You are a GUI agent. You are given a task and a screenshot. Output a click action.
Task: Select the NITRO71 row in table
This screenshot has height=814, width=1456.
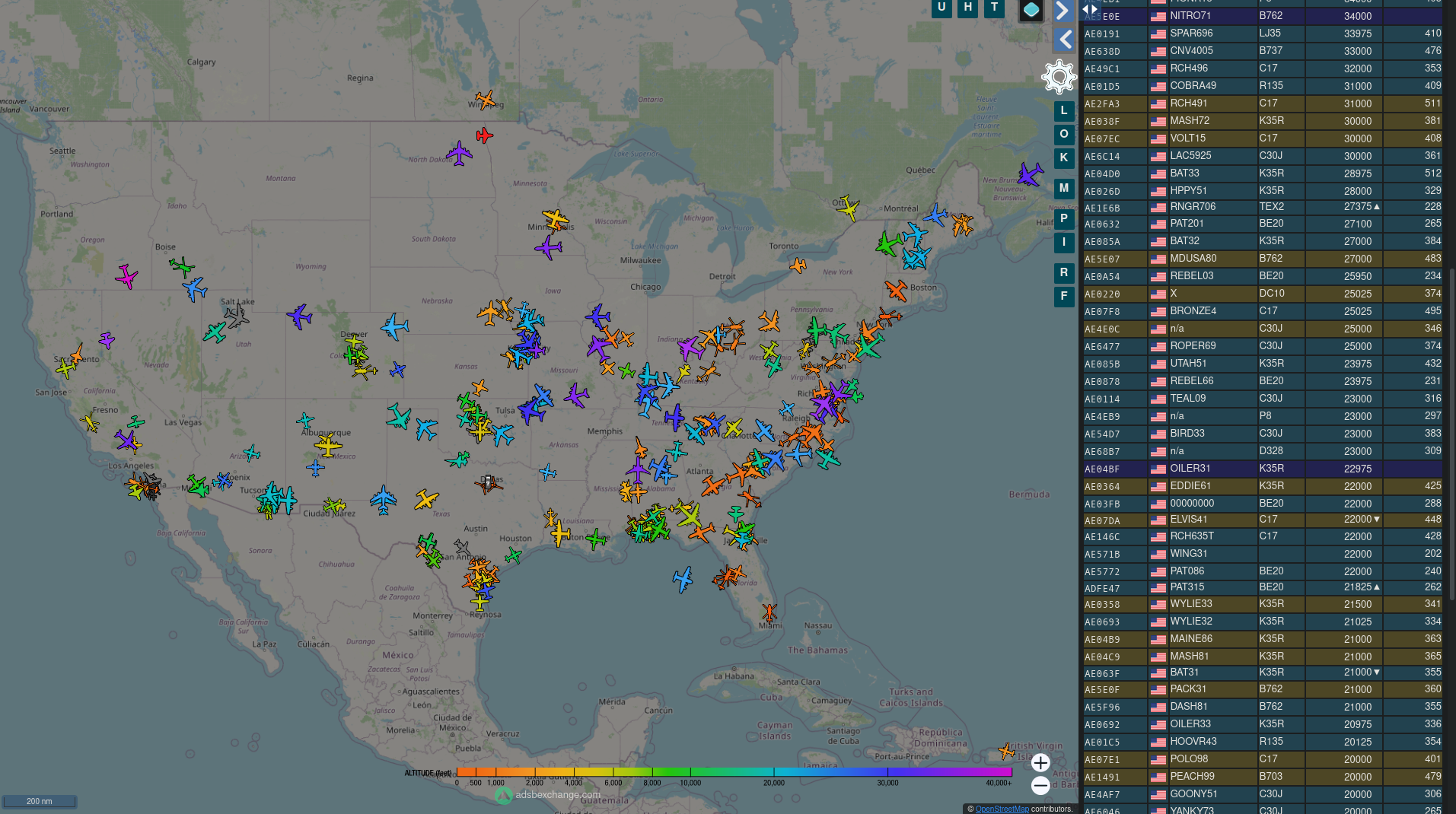[1263, 16]
